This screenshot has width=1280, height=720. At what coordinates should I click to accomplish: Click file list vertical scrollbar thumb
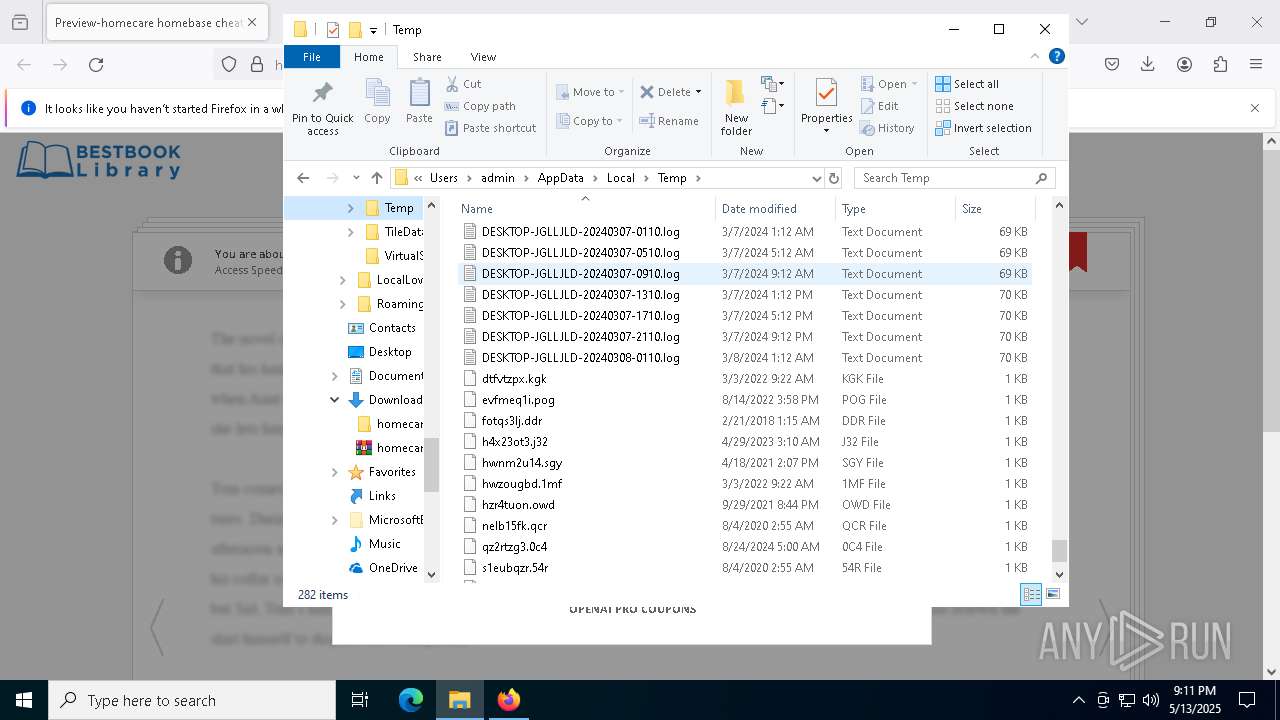[x=1059, y=551]
